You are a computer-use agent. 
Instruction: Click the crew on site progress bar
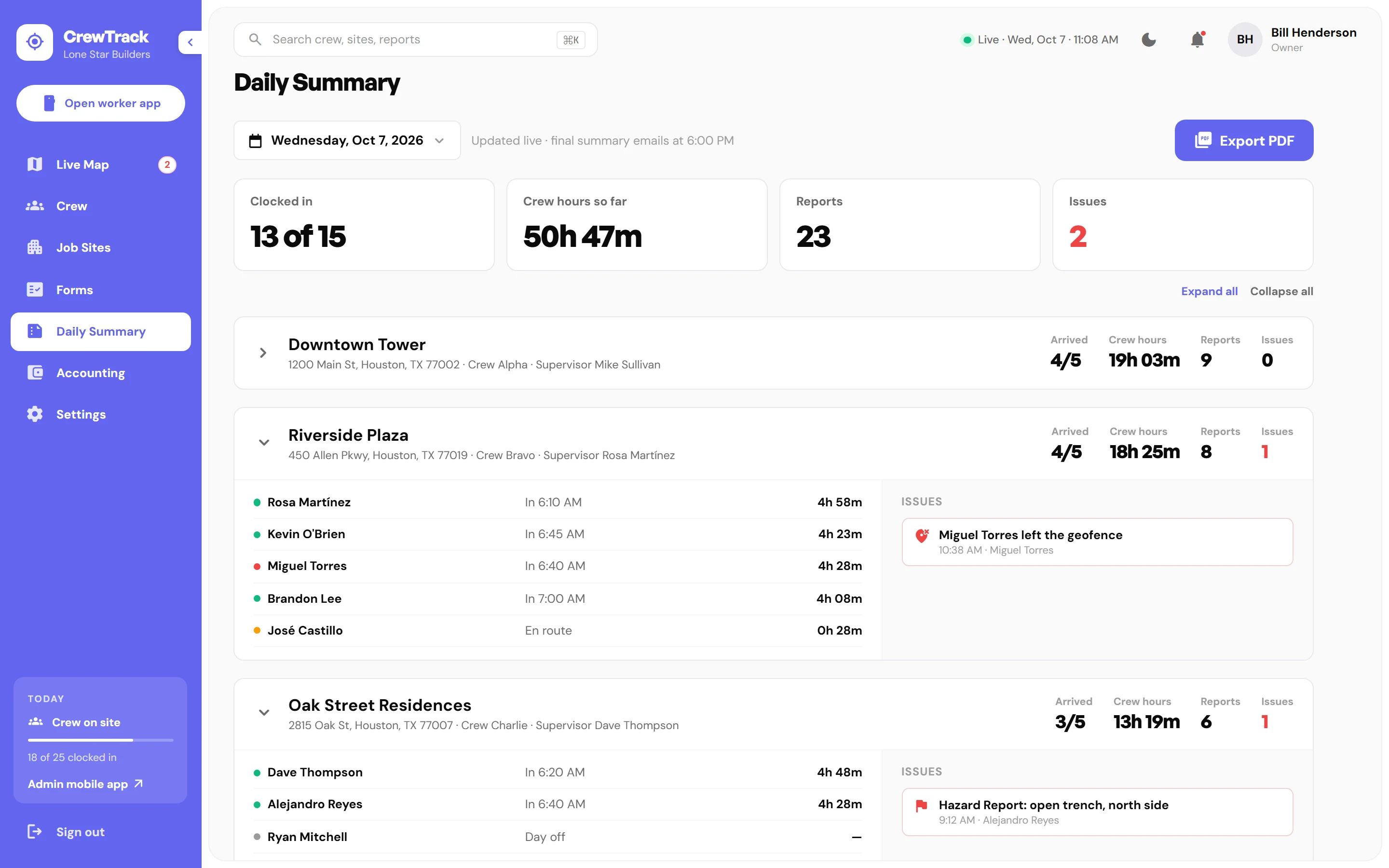point(101,740)
